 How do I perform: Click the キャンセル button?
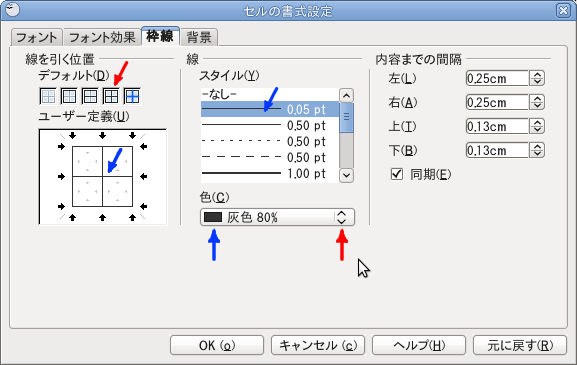[x=318, y=345]
